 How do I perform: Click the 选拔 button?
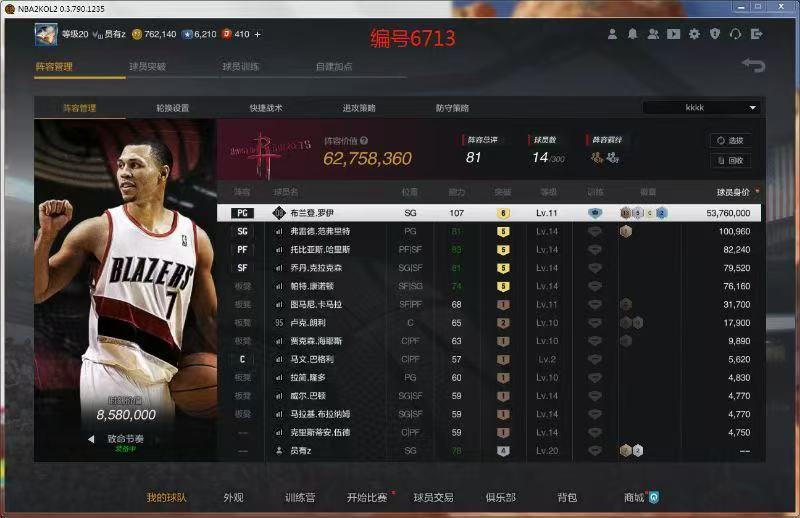pyautogui.click(x=731, y=140)
